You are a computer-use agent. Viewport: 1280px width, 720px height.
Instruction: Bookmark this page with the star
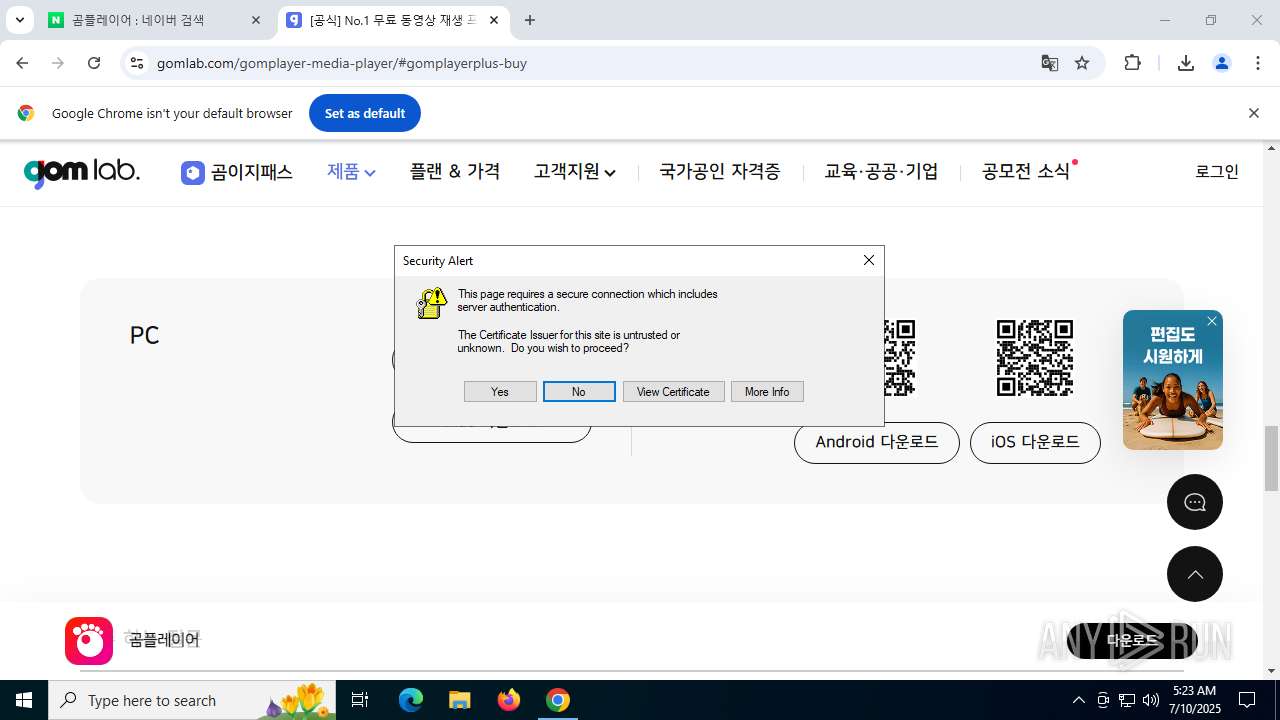pyautogui.click(x=1082, y=63)
